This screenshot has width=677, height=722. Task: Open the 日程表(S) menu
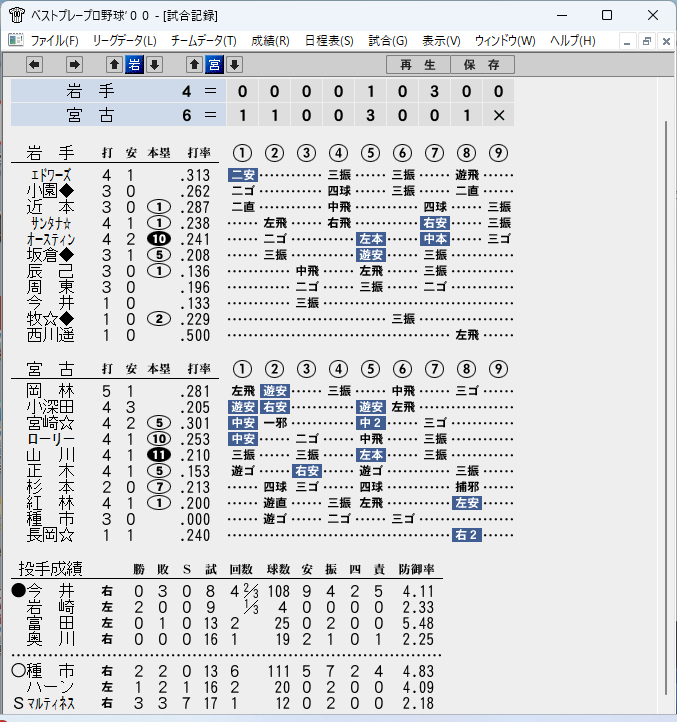pos(329,41)
